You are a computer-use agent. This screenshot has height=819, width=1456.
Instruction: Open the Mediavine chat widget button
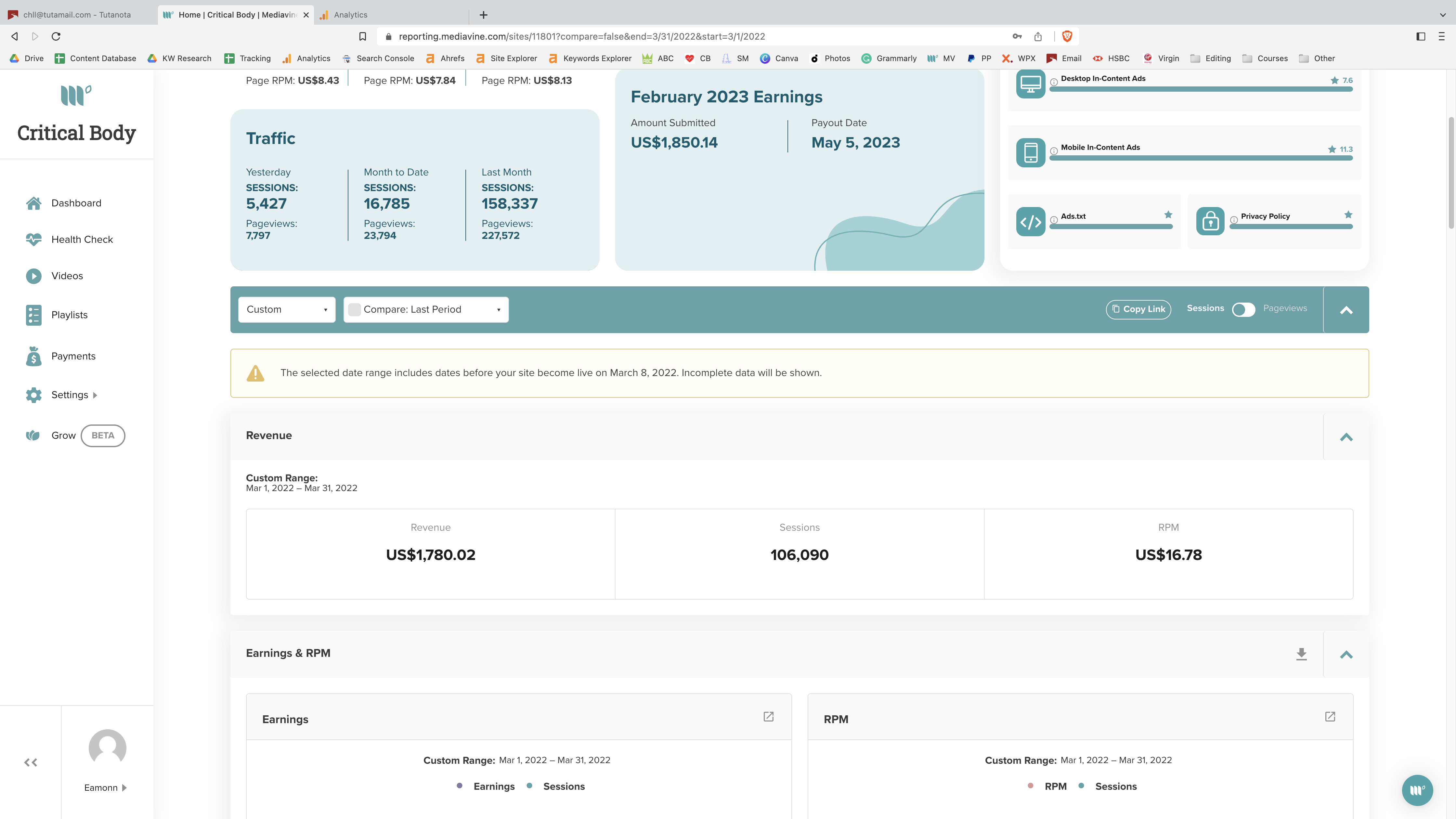pyautogui.click(x=1417, y=790)
